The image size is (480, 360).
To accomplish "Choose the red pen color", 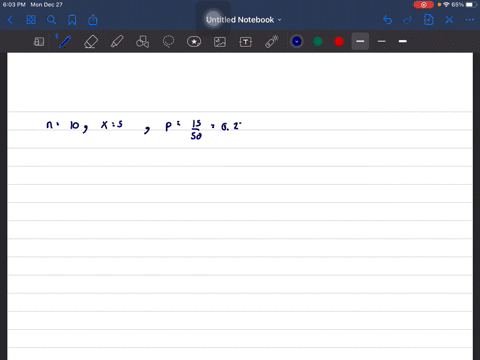I will coord(339,41).
